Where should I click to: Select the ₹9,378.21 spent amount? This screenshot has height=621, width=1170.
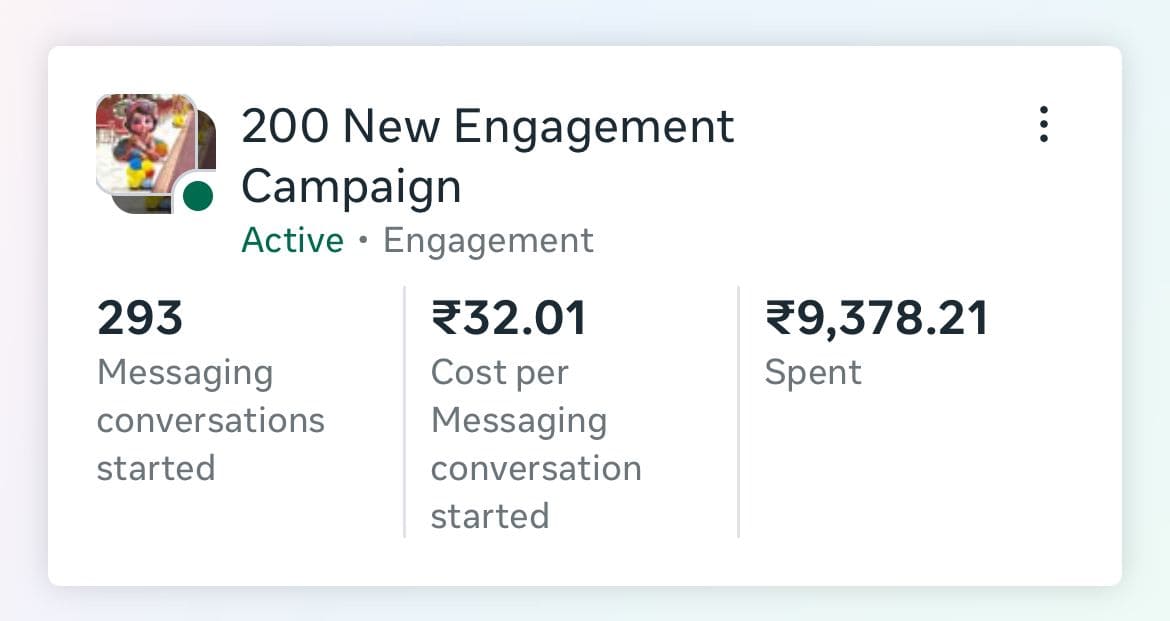tap(876, 319)
